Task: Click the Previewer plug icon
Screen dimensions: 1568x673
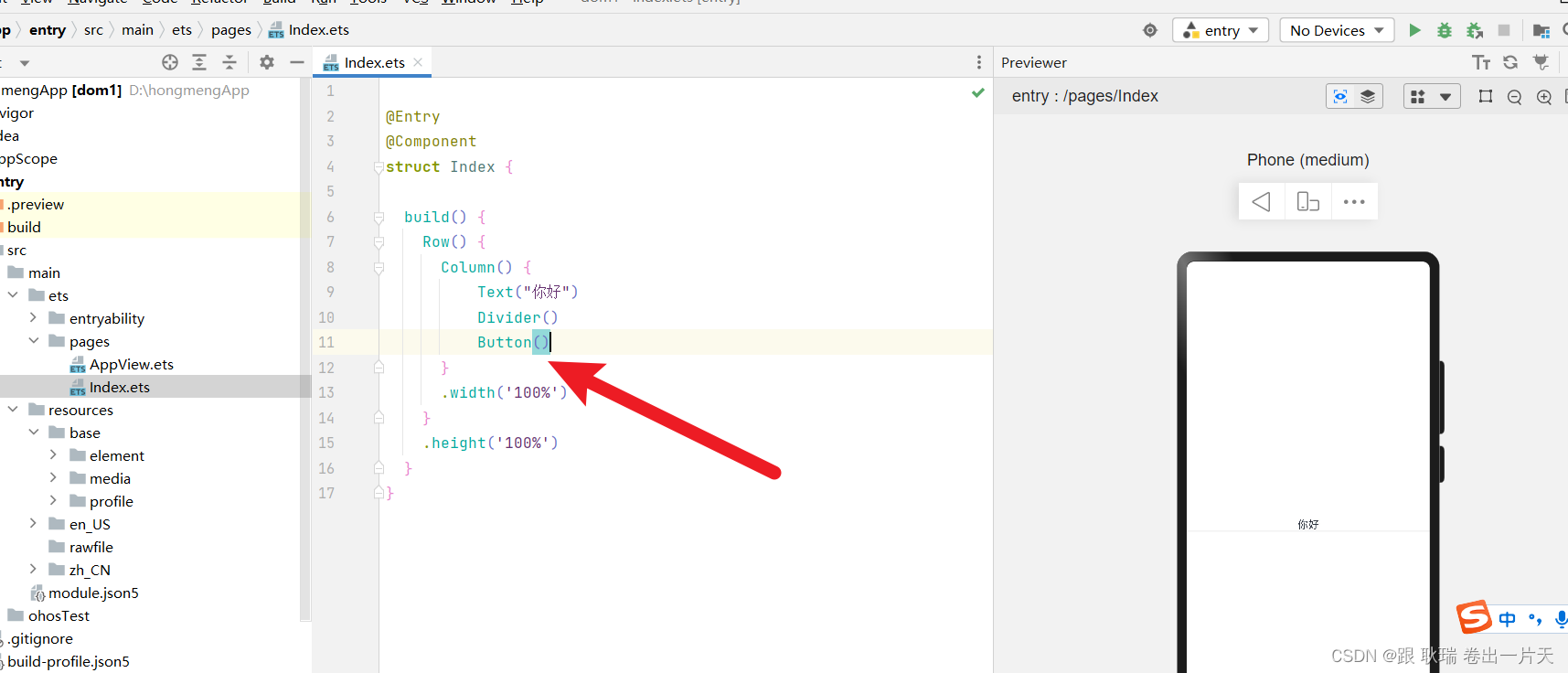Action: [x=1541, y=62]
